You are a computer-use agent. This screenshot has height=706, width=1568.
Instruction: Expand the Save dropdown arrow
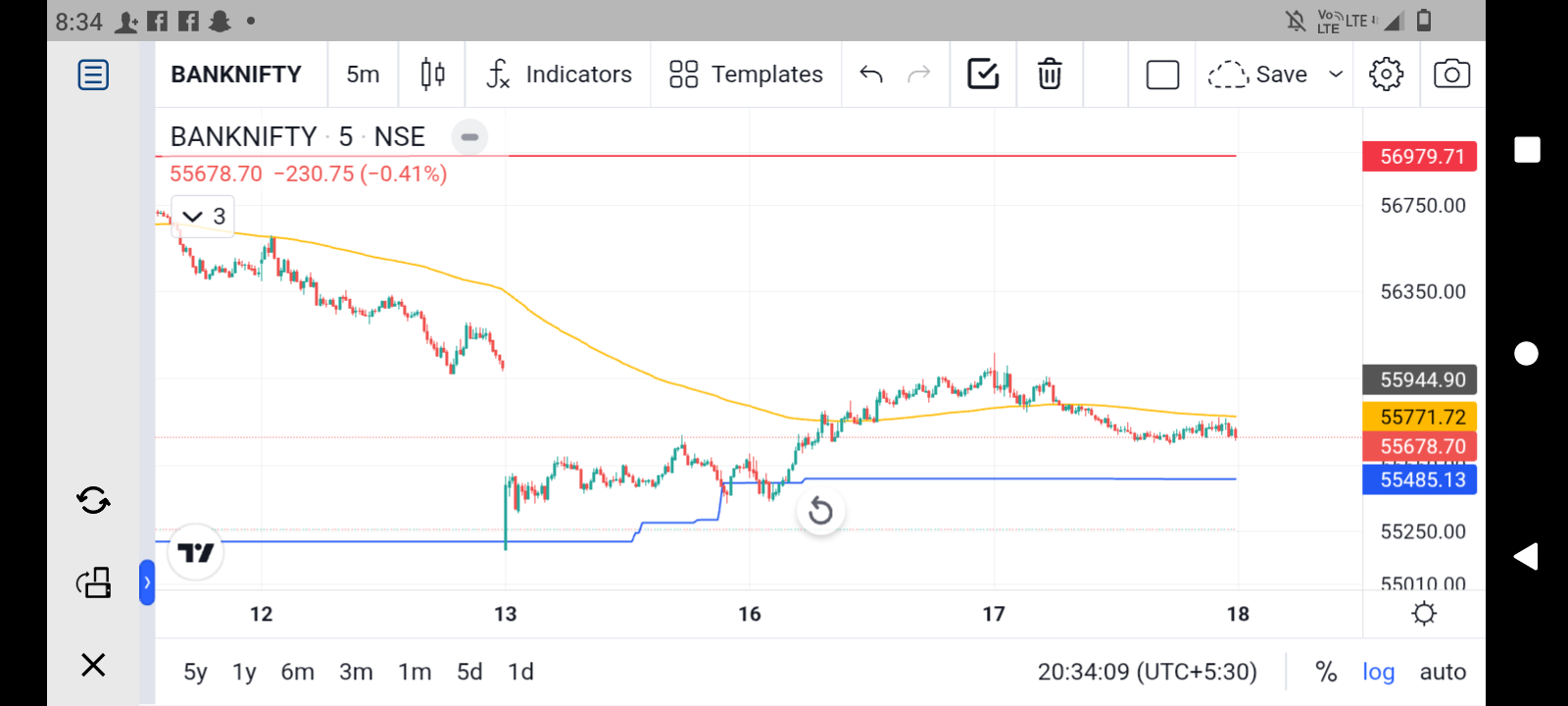coord(1336,75)
